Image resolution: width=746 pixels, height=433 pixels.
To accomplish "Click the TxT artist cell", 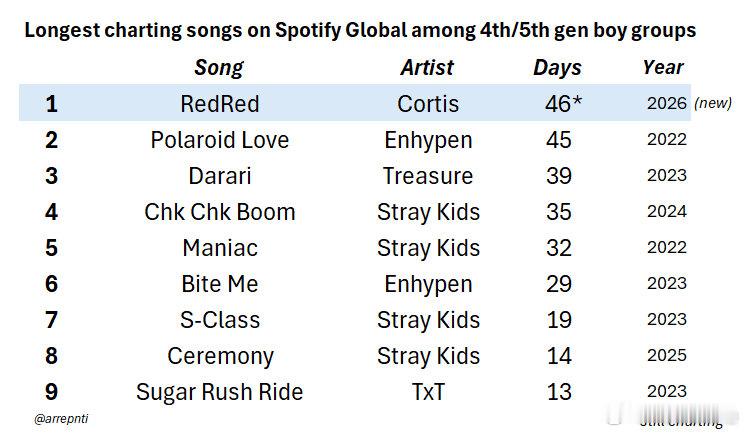I will tap(428, 392).
